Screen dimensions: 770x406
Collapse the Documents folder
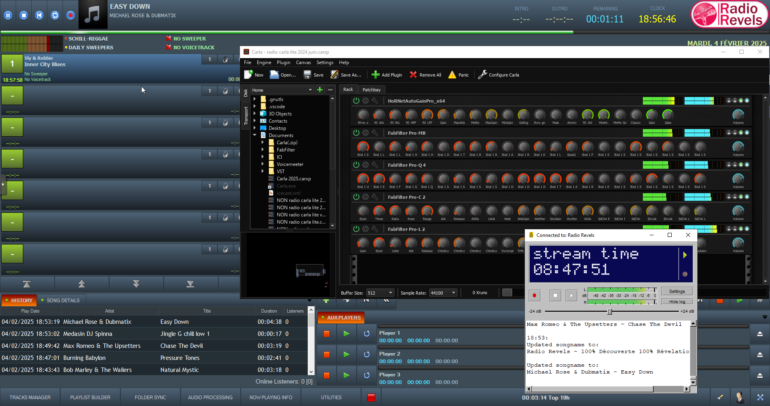[254, 135]
